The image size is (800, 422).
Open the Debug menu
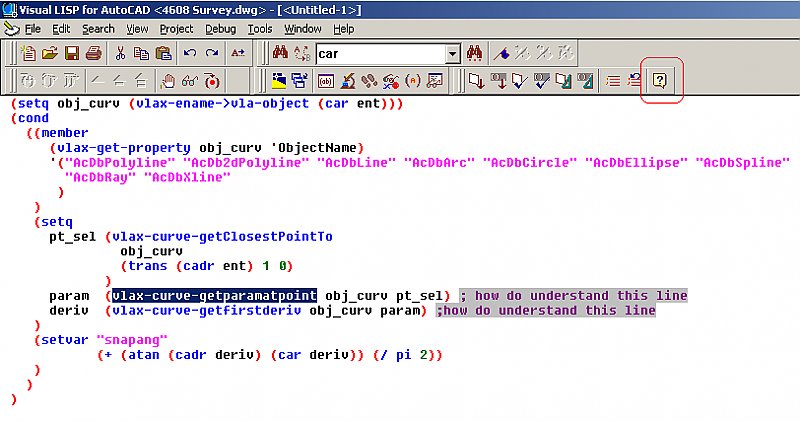(x=220, y=29)
